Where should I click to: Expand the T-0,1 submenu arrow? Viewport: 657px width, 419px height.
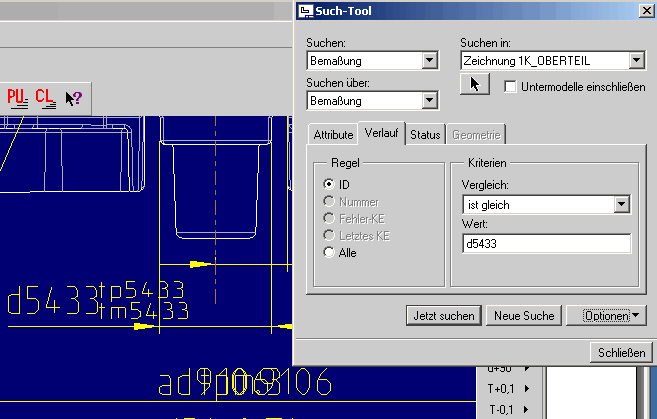pyautogui.click(x=527, y=409)
